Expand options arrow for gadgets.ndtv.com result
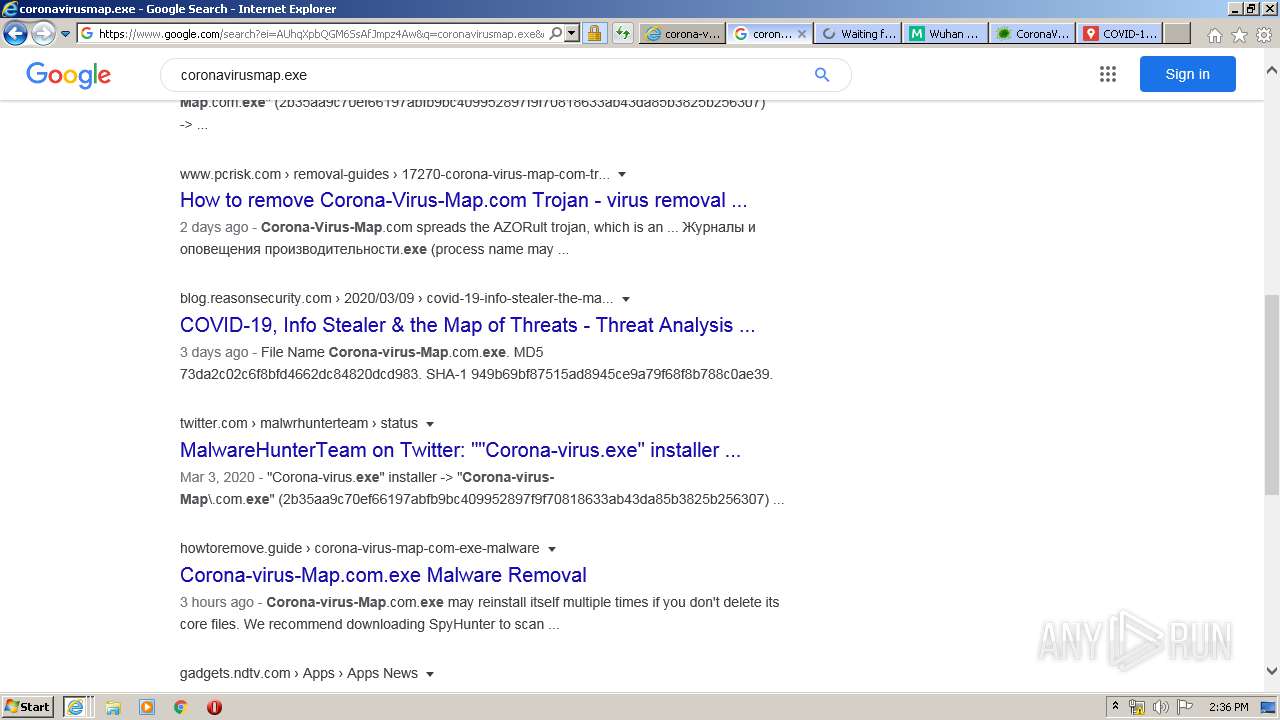 430,674
